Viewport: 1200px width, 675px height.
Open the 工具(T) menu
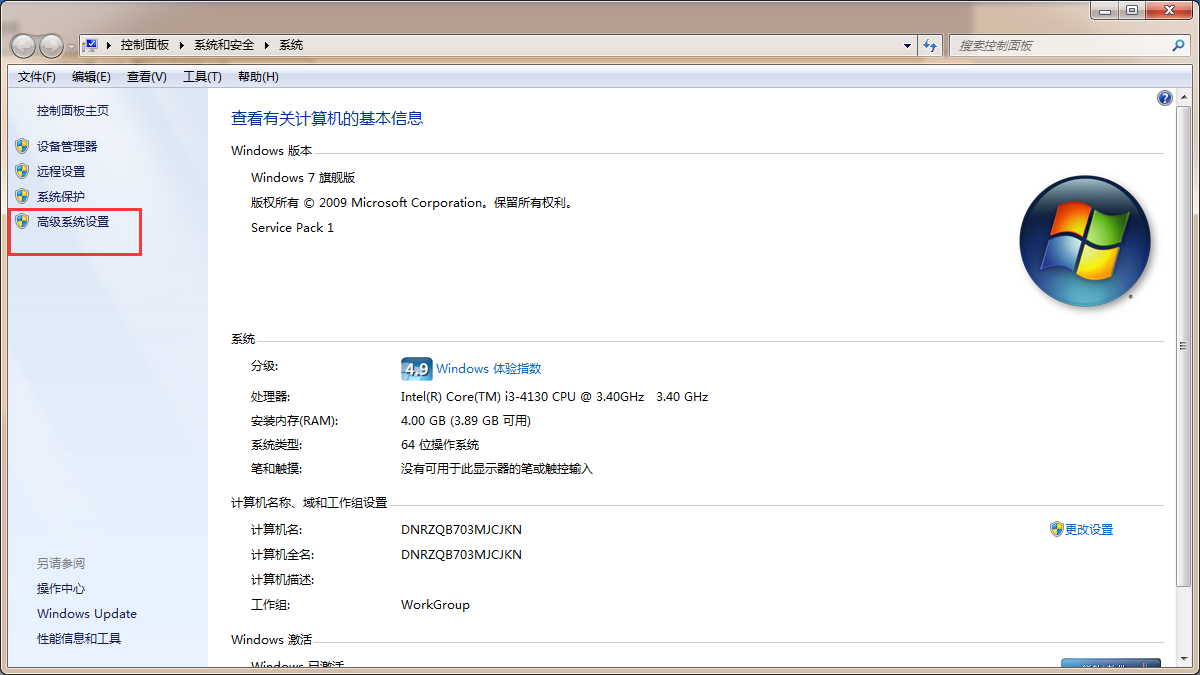click(x=202, y=77)
